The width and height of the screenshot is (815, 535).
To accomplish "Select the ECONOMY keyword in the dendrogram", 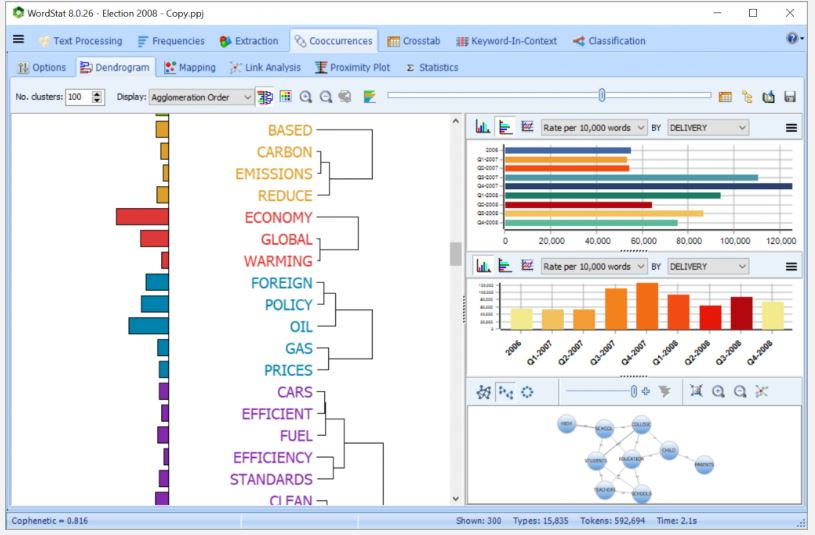I will click(x=278, y=217).
